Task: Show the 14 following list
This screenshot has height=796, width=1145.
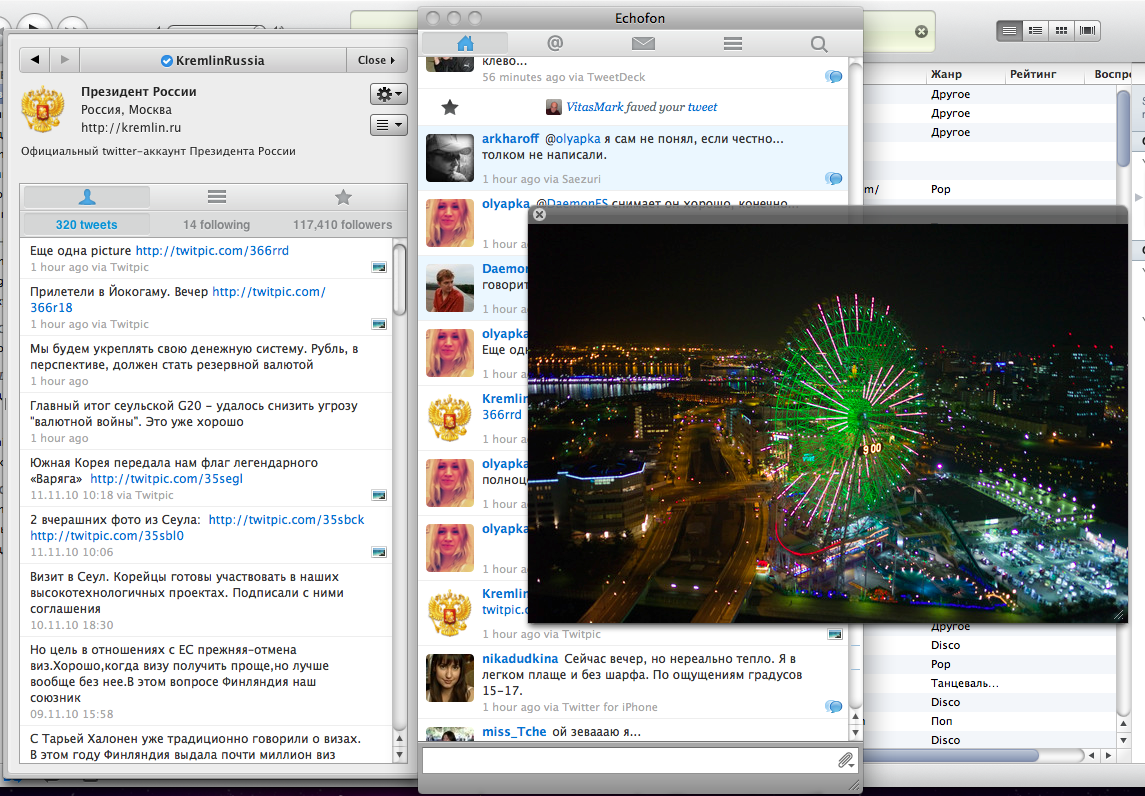Action: pyautogui.click(x=216, y=225)
